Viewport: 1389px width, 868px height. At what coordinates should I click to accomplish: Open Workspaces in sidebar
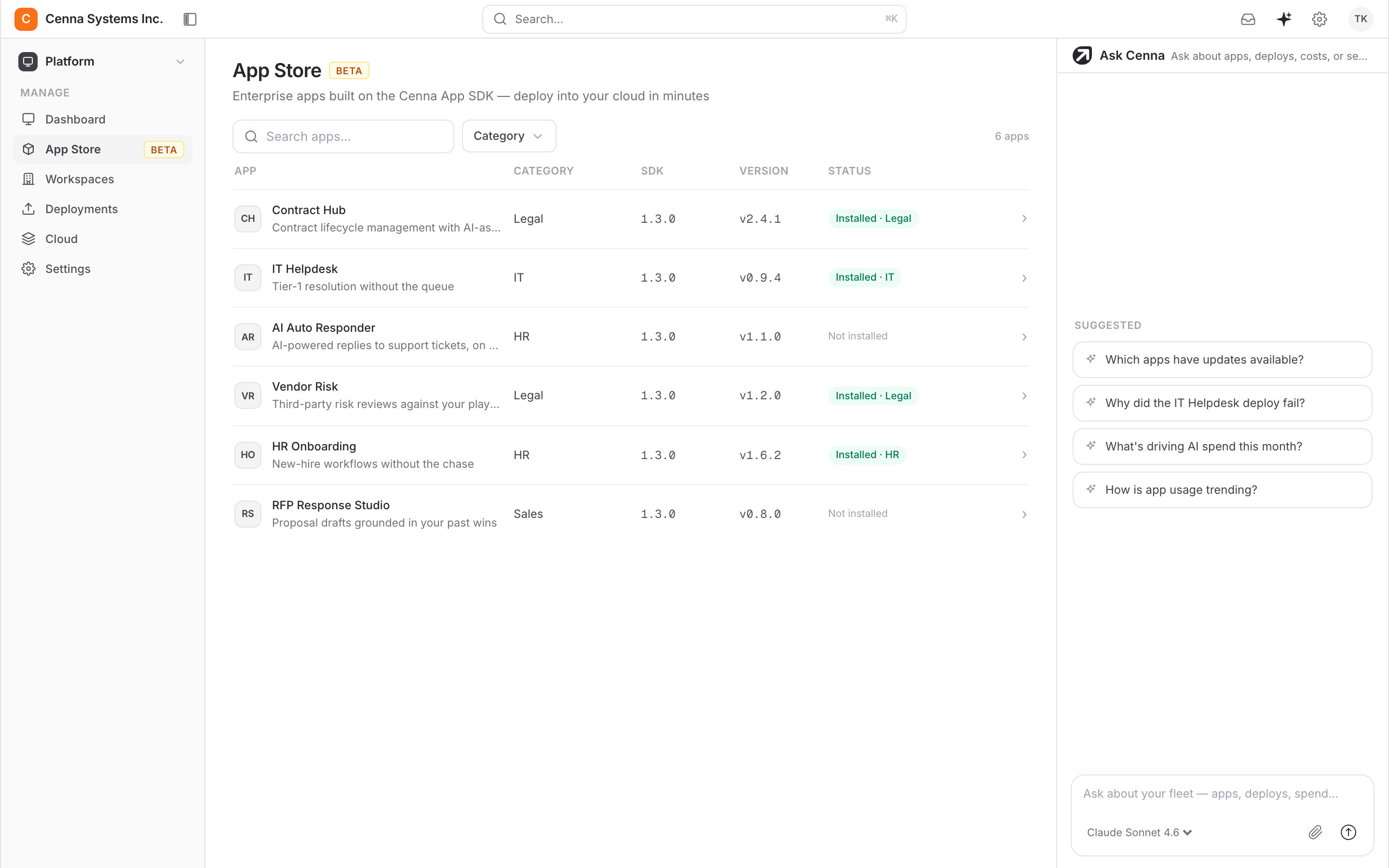(103, 179)
